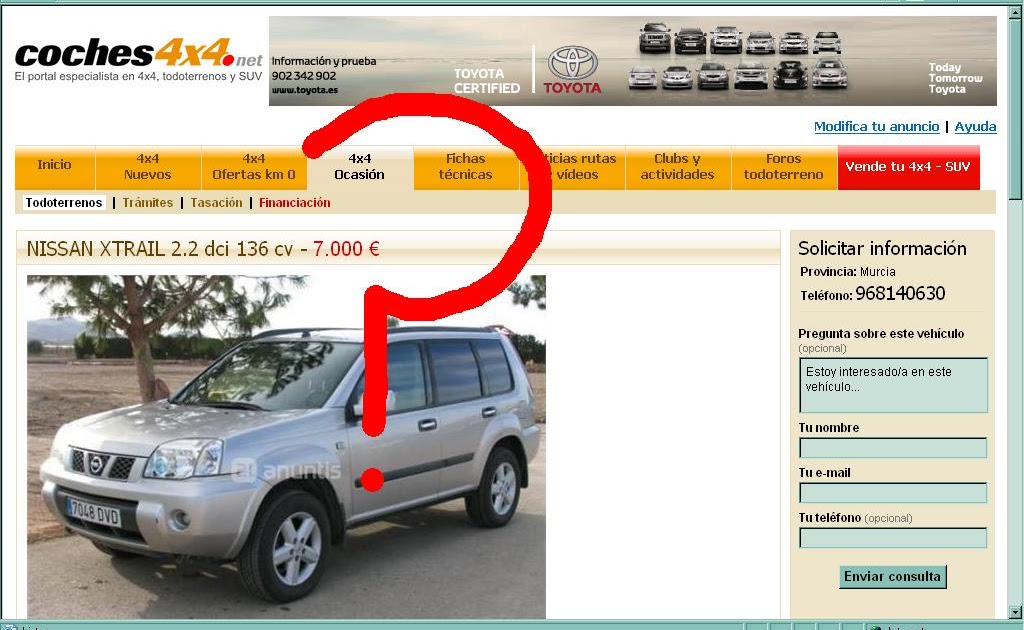
Task: Open the Ayuda link
Action: (976, 127)
